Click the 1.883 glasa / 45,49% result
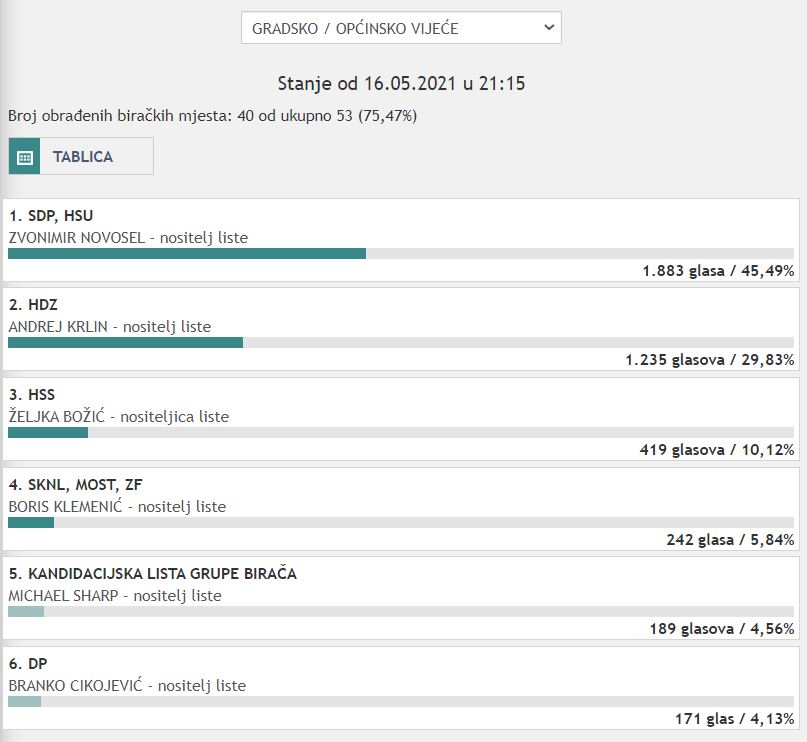This screenshot has width=807, height=742. coord(718,271)
